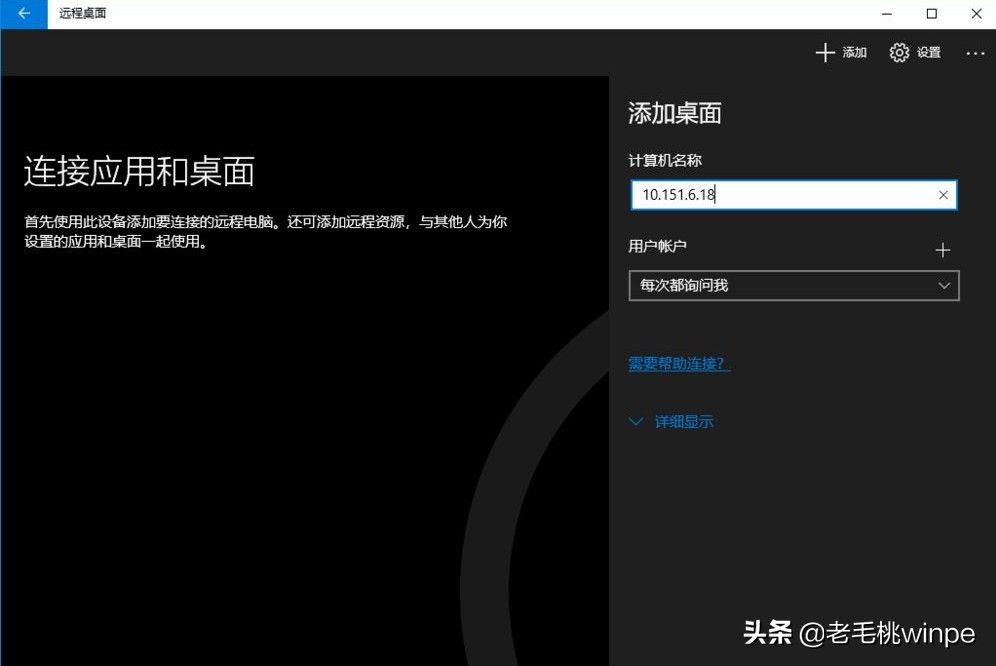Click the 远程桌面 window title text

tap(83, 13)
